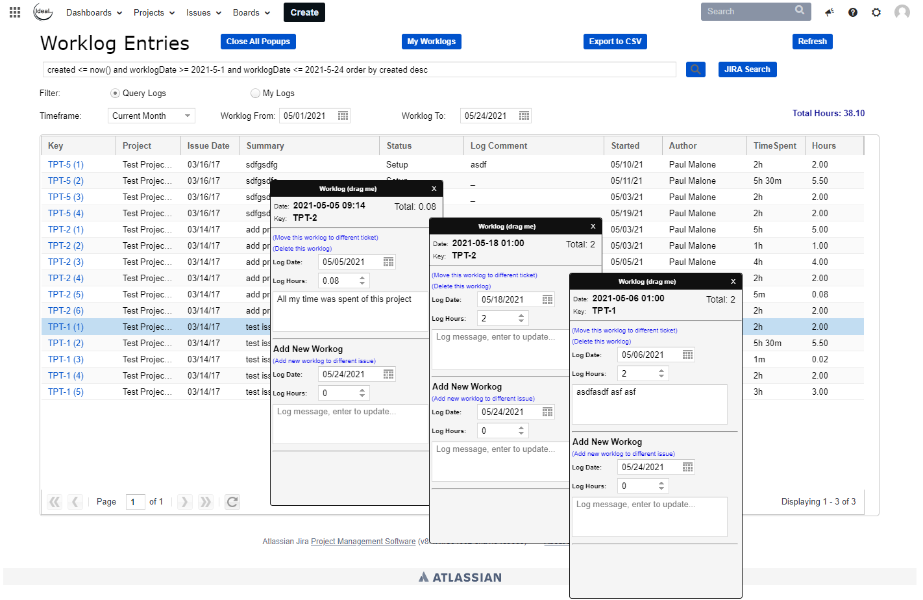Viewport: 923px width, 600px height.
Task: Click the notifications announcement icon in top bar
Action: click(x=828, y=12)
